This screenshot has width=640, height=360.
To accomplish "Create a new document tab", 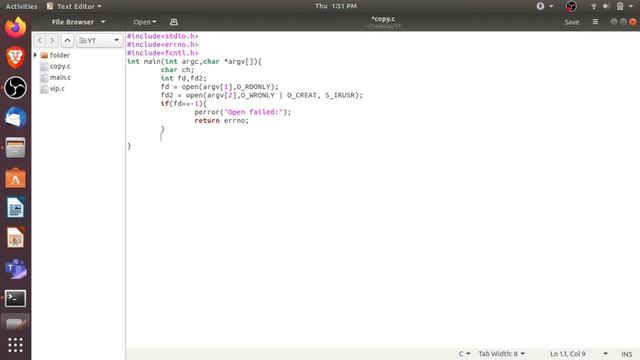I will coord(173,22).
